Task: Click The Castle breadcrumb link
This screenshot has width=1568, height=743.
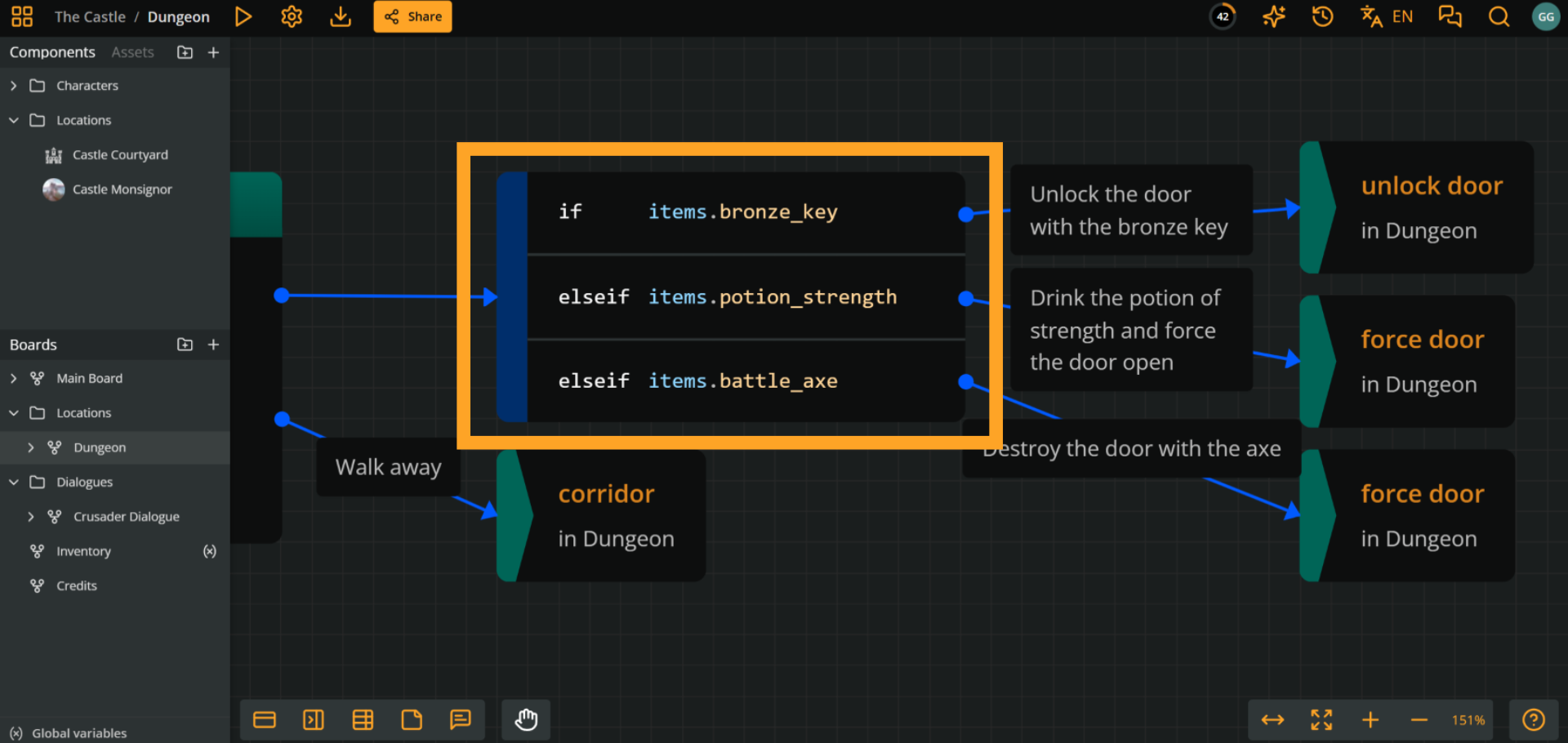Action: coord(90,16)
